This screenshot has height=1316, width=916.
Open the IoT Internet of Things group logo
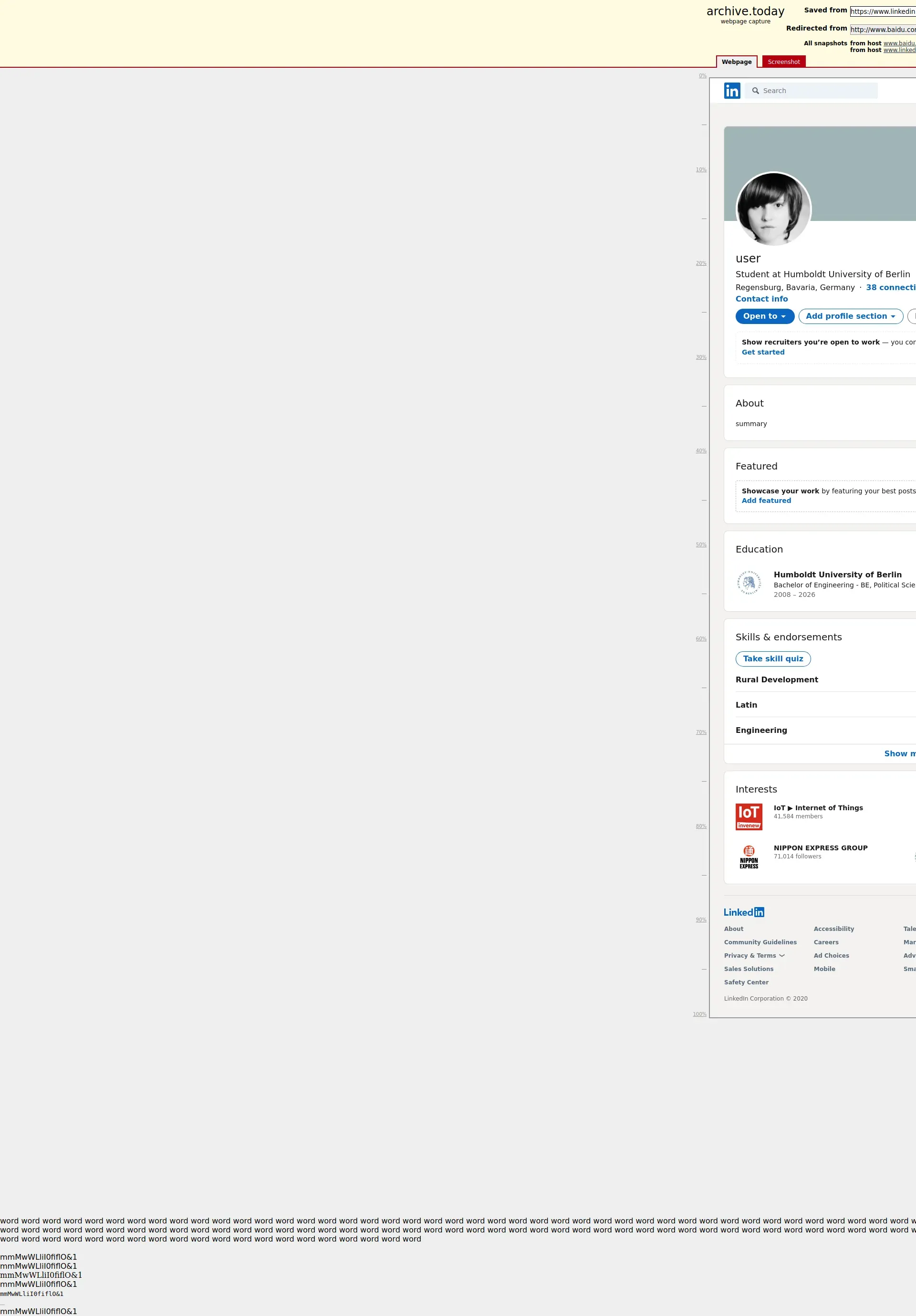point(749,816)
